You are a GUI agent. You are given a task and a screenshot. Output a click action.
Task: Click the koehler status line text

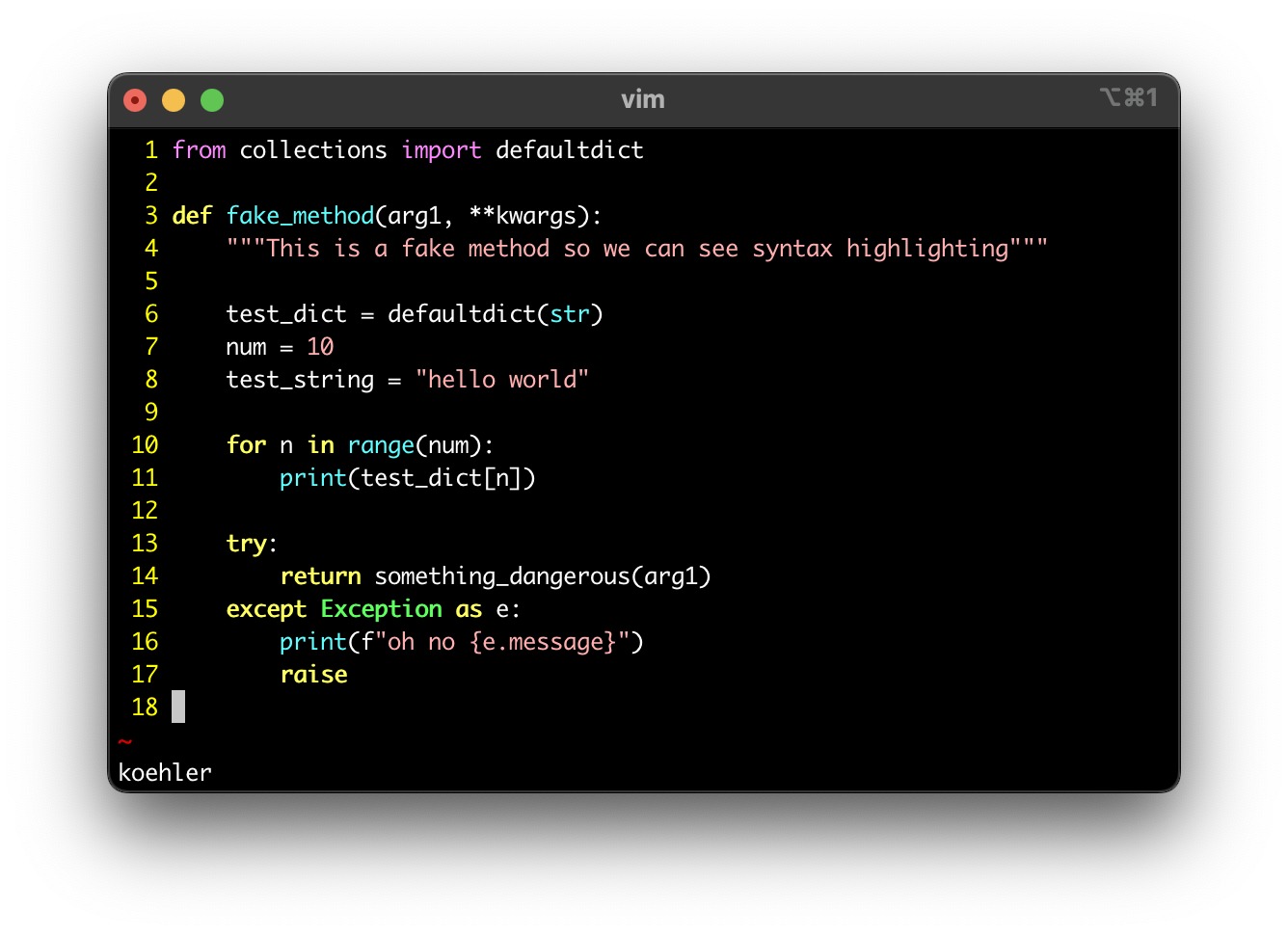[x=164, y=771]
